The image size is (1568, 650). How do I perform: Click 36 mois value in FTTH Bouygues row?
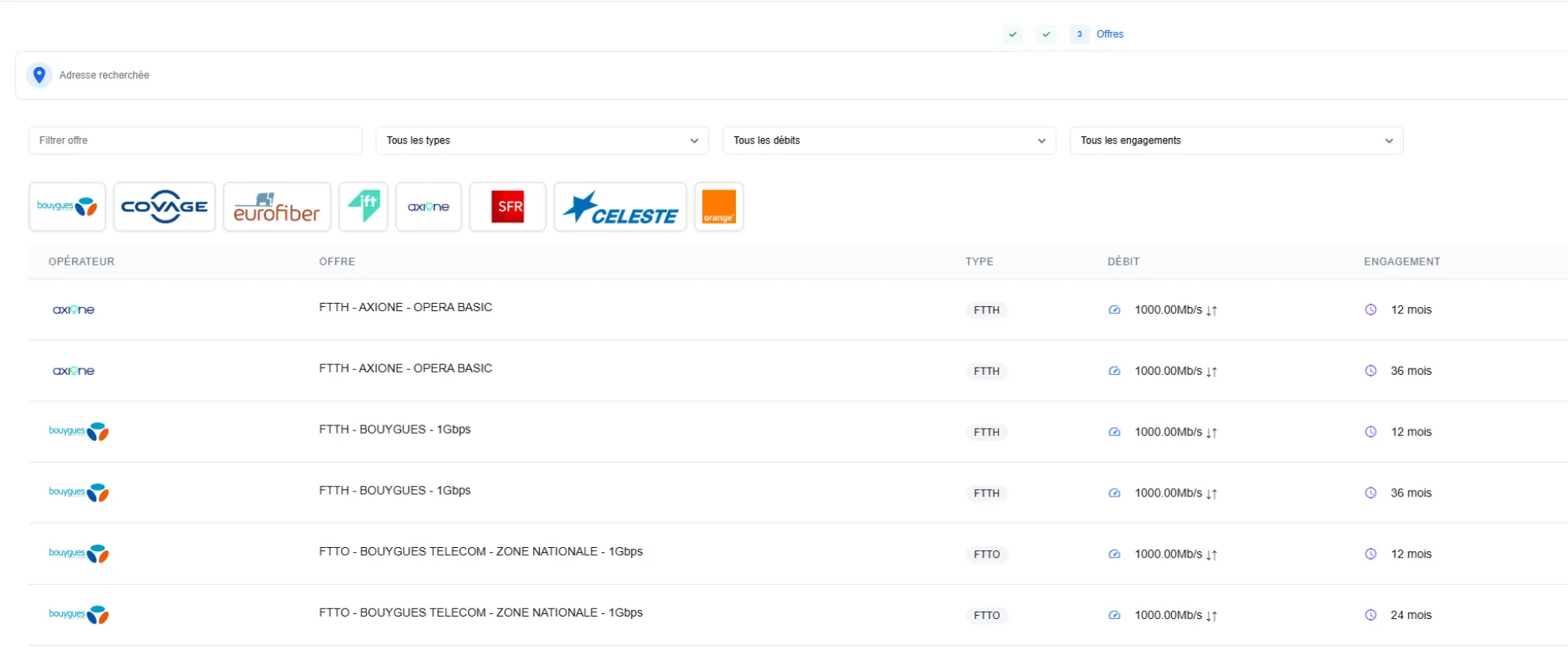pos(1411,492)
